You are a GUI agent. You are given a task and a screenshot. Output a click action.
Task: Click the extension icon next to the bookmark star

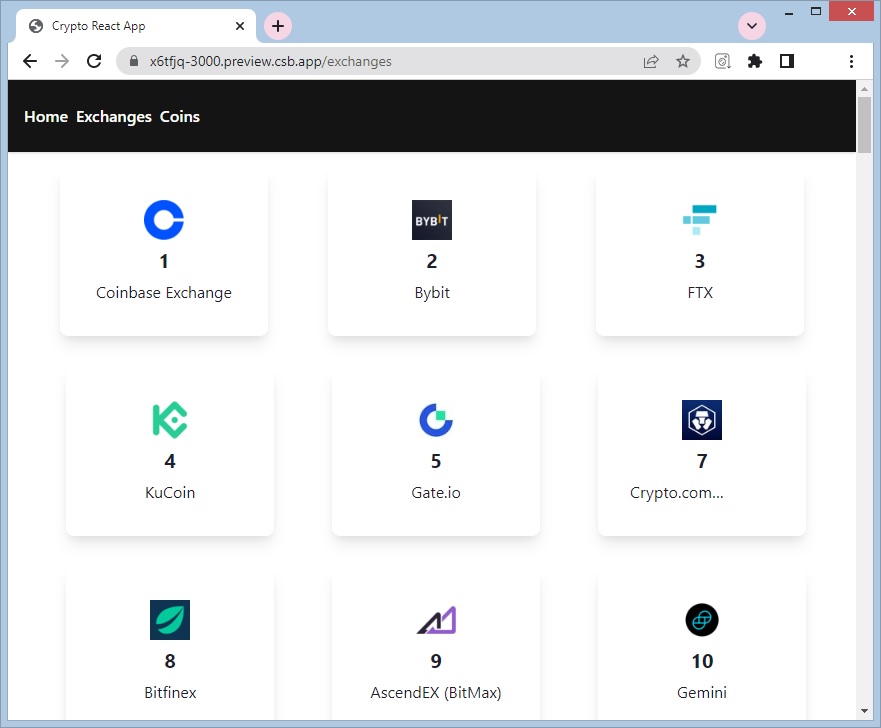[x=723, y=61]
